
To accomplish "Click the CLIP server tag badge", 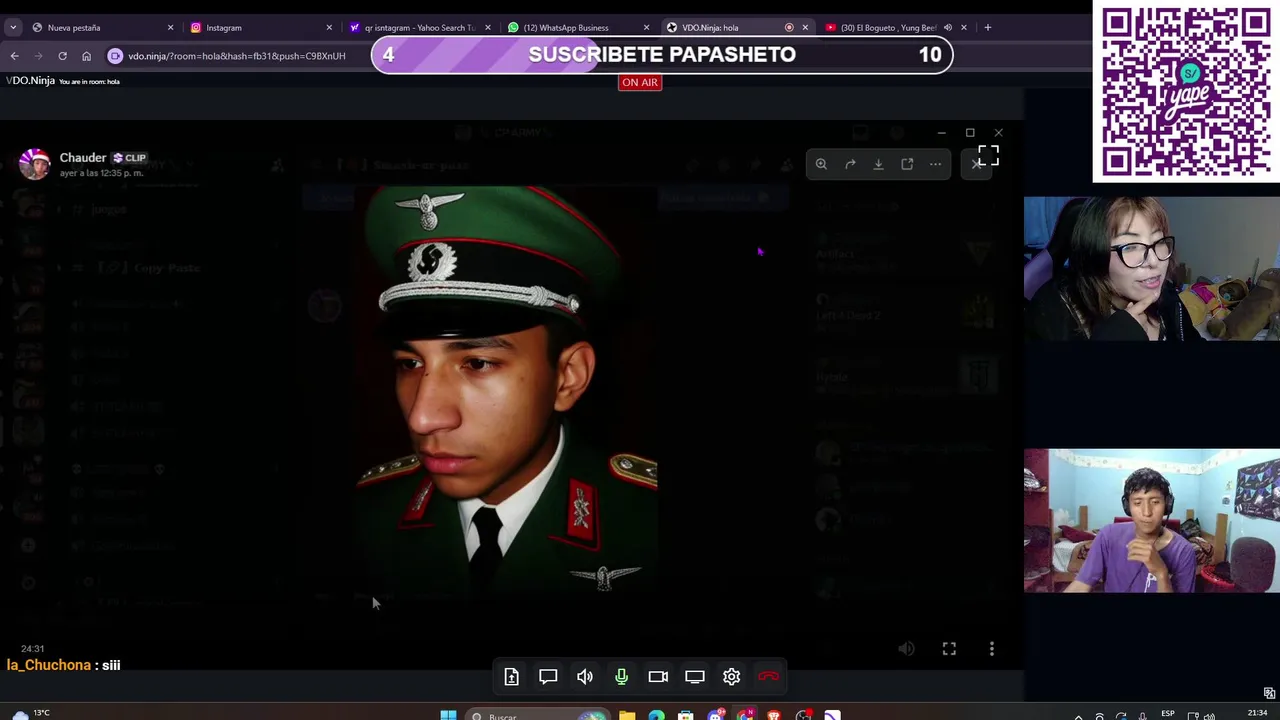I will (x=129, y=158).
